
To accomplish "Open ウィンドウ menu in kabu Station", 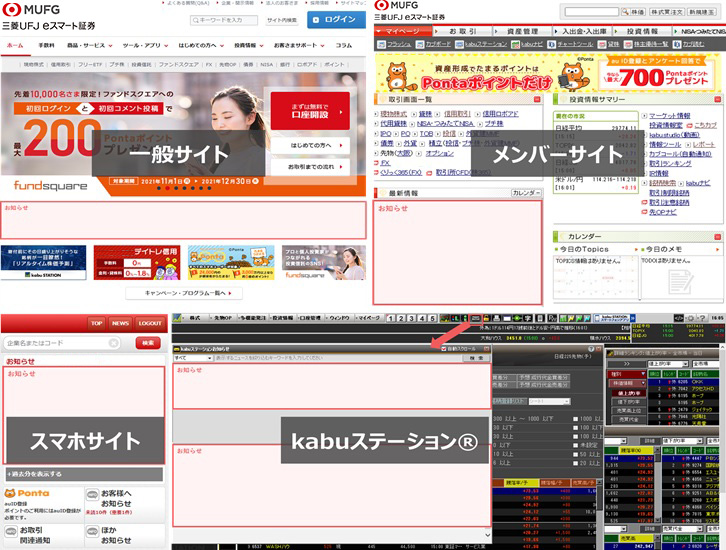I will tap(340, 318).
